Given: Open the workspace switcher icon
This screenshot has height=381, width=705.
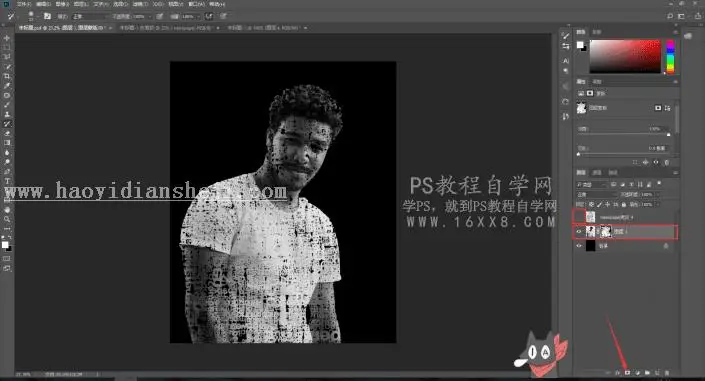Looking at the screenshot, I should click(x=682, y=16).
